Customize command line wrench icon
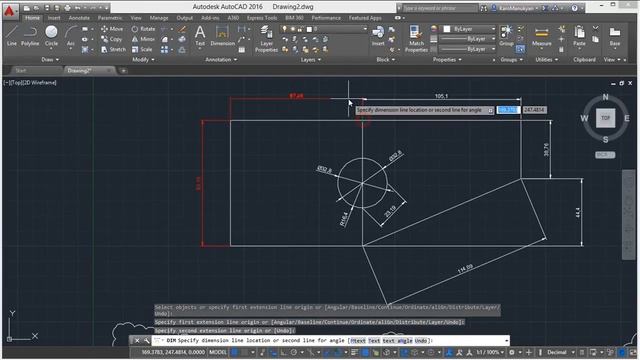Screen dimensions: 640x360 click(x=147, y=340)
